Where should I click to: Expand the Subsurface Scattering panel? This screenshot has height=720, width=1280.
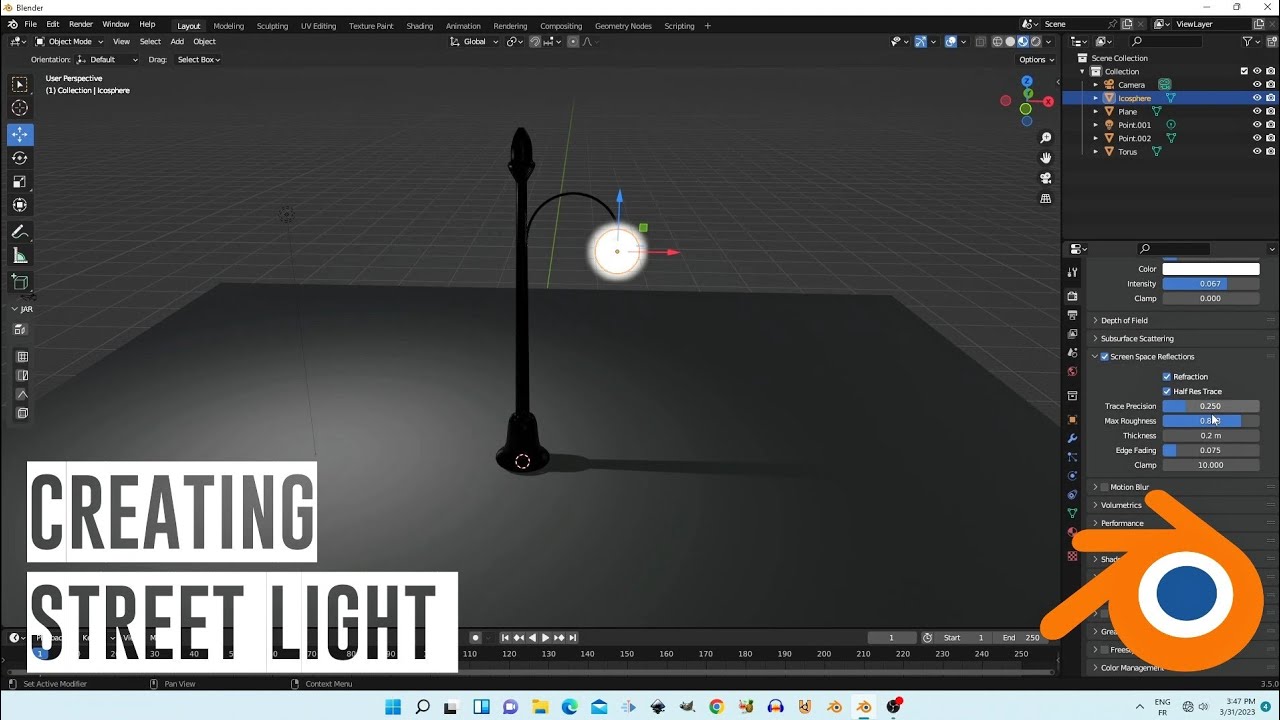(x=1183, y=339)
